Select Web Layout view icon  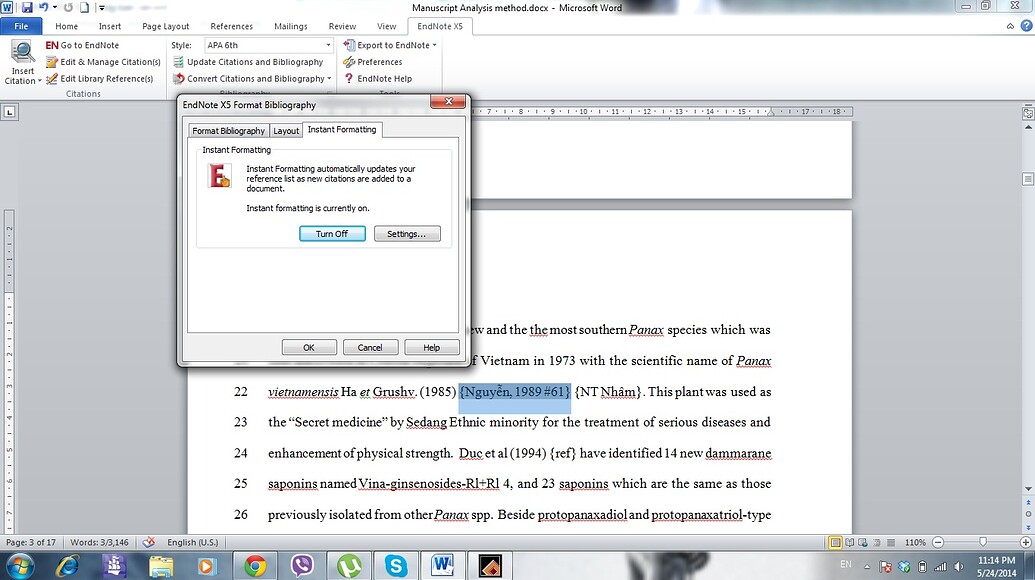tap(862, 542)
